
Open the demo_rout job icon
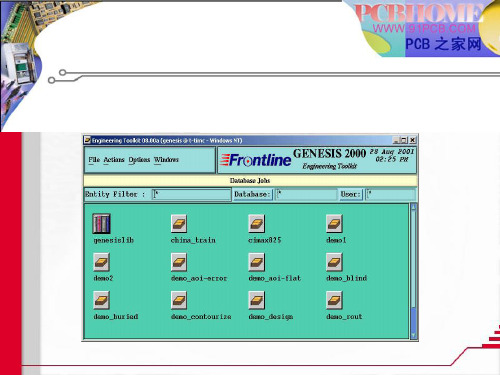pos(334,300)
